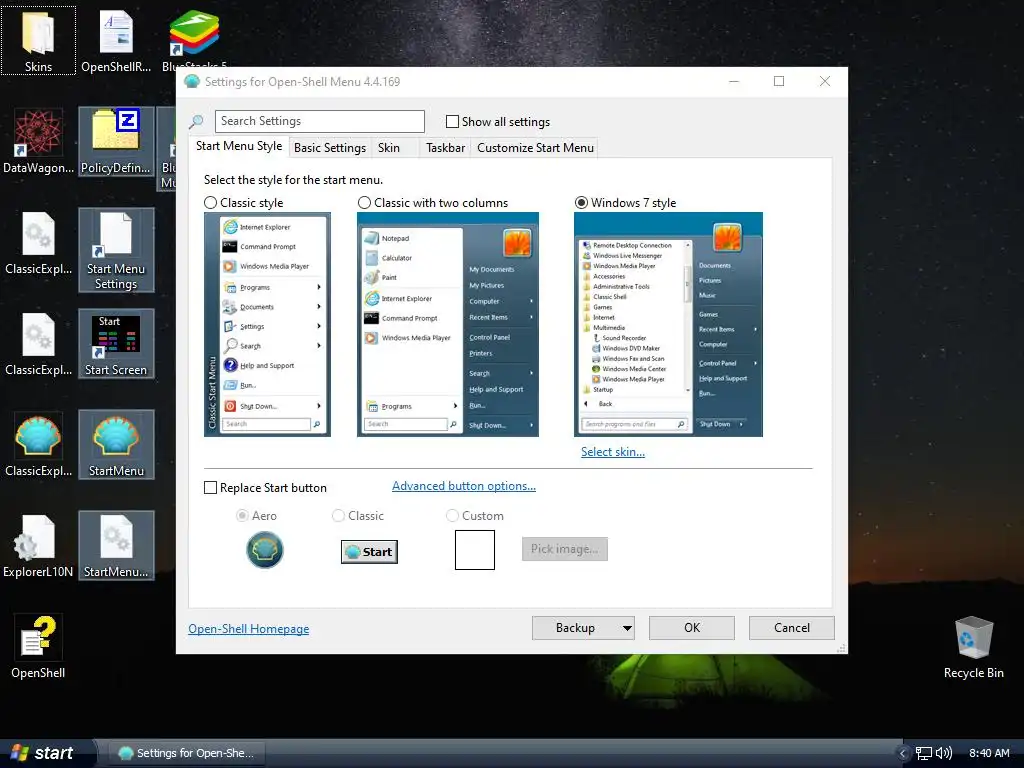Open the Skins folder on desktop
The image size is (1024, 768).
coord(38,40)
